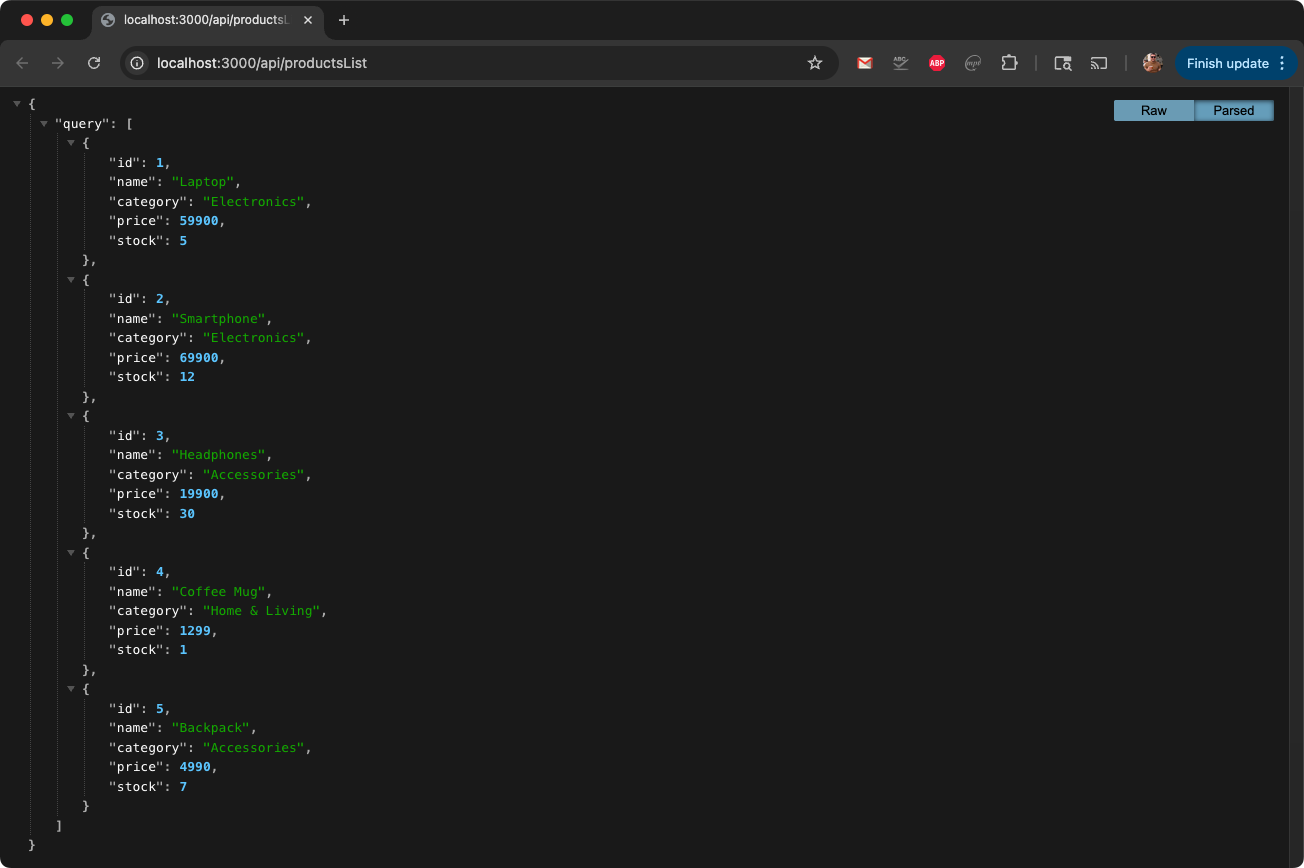Collapse the "query" array
The height and width of the screenshot is (868, 1304).
pos(44,124)
